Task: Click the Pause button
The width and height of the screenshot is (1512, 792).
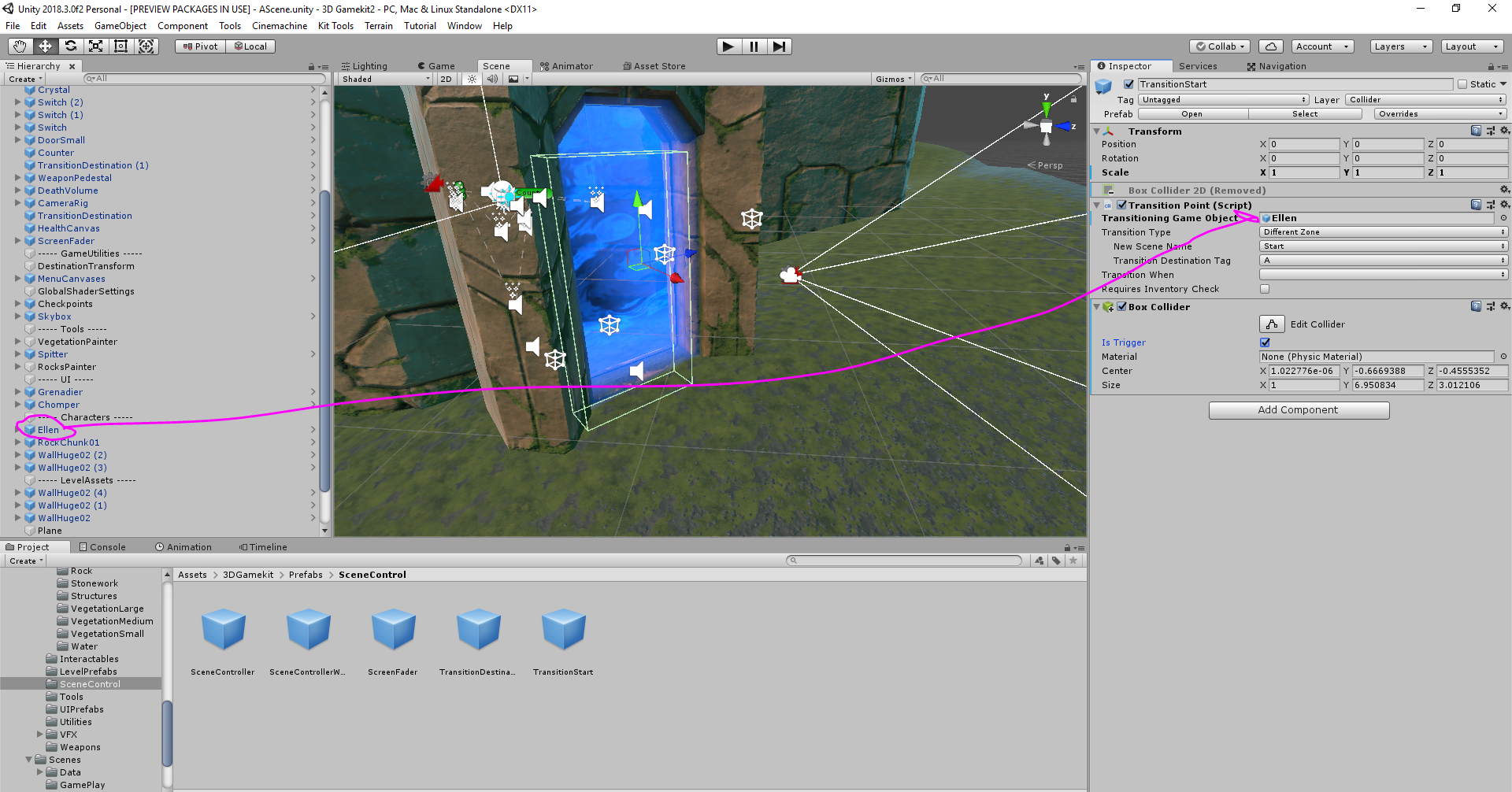Action: [754, 46]
